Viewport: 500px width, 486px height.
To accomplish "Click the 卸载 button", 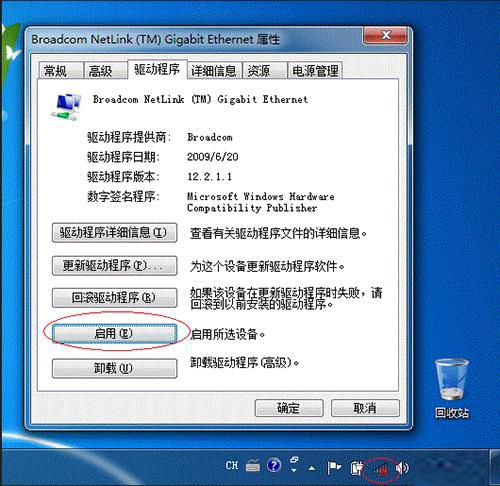I will (114, 368).
